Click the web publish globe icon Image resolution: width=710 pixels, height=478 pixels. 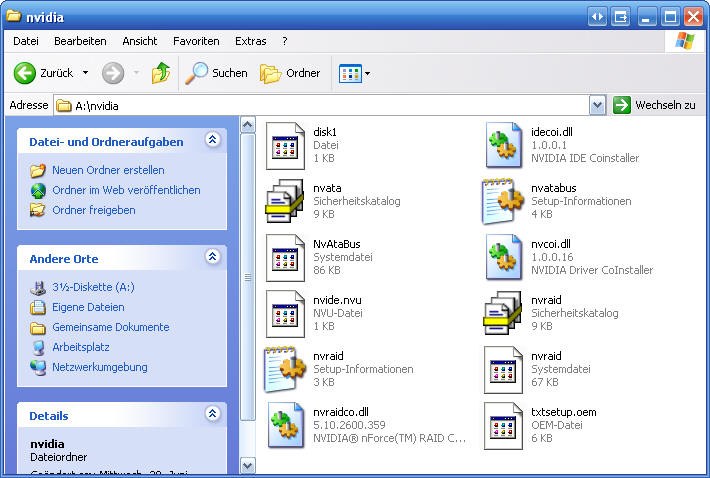pos(38,191)
